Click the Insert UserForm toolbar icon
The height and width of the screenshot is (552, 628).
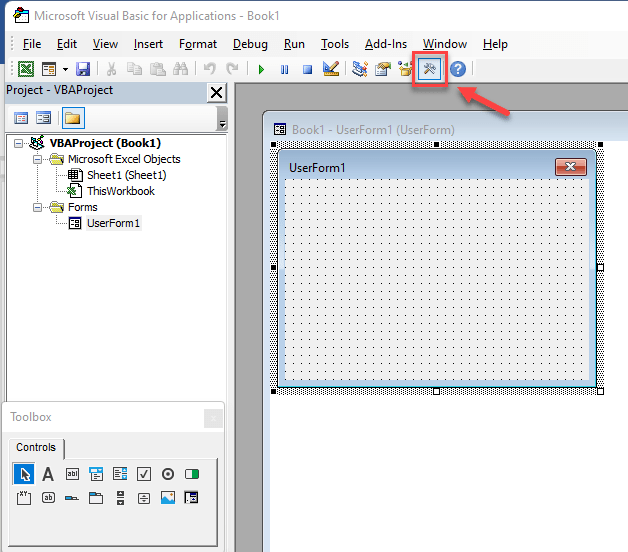point(49,69)
